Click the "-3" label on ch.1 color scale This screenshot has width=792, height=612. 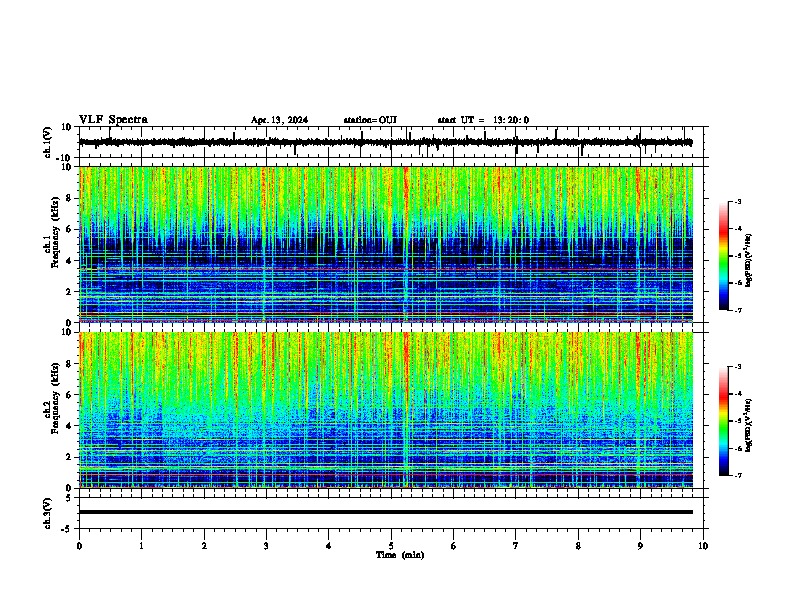pyautogui.click(x=738, y=202)
